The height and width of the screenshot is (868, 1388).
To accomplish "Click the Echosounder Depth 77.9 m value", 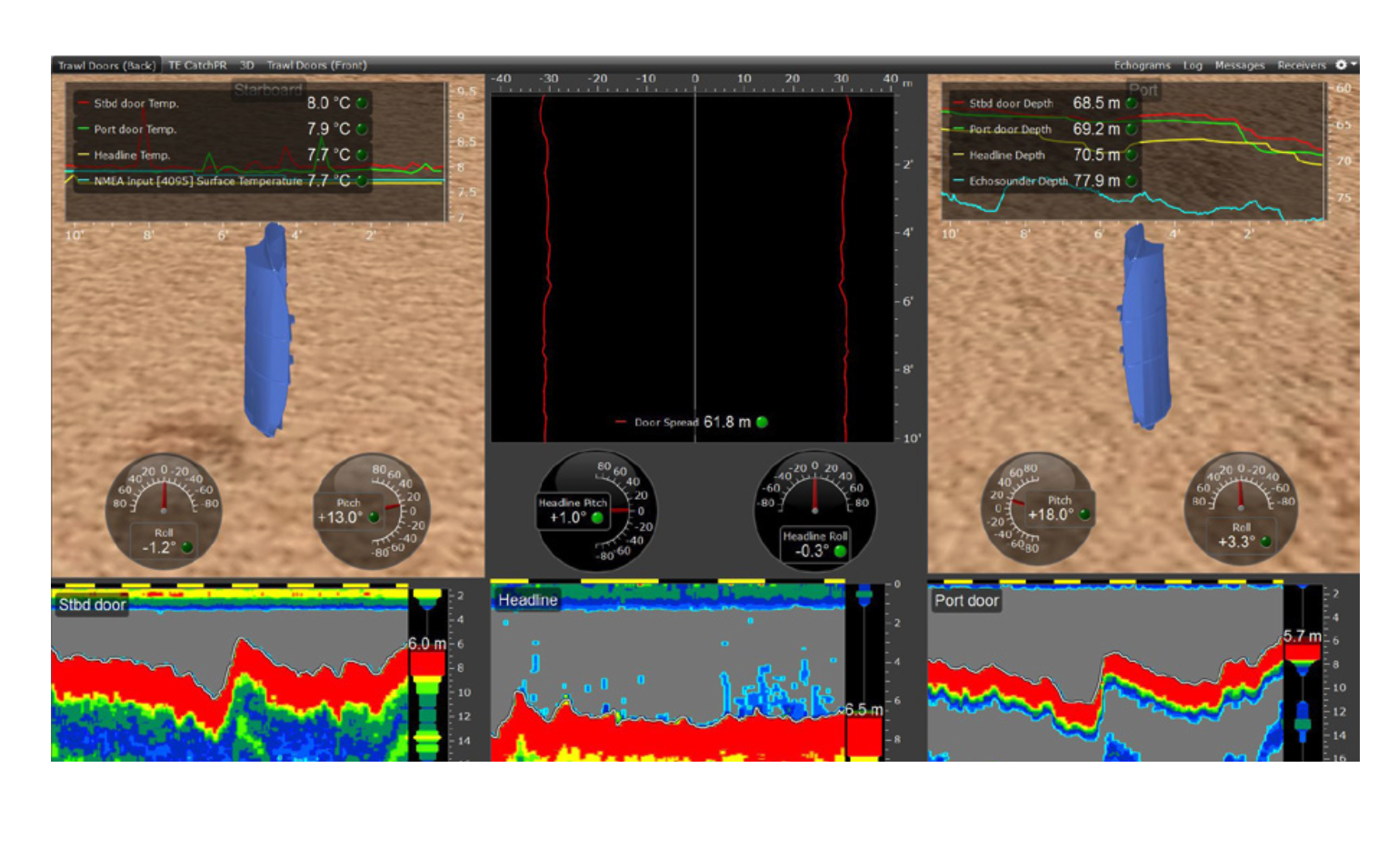I will 1096,181.
